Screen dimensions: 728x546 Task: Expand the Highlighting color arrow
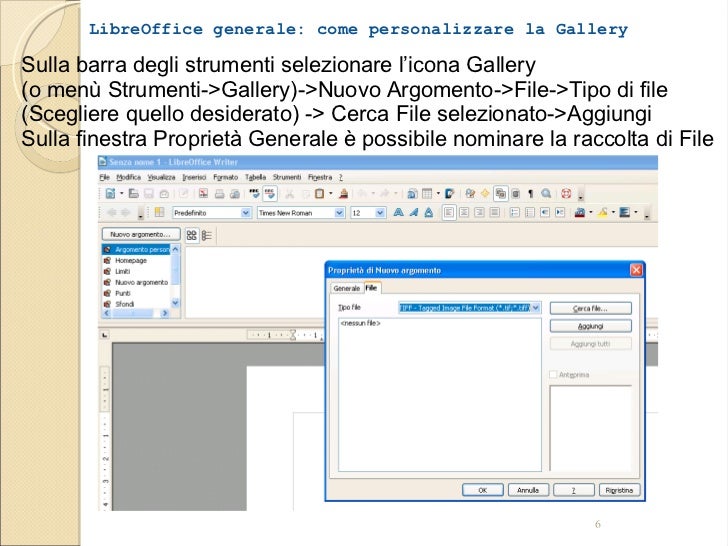[613, 212]
